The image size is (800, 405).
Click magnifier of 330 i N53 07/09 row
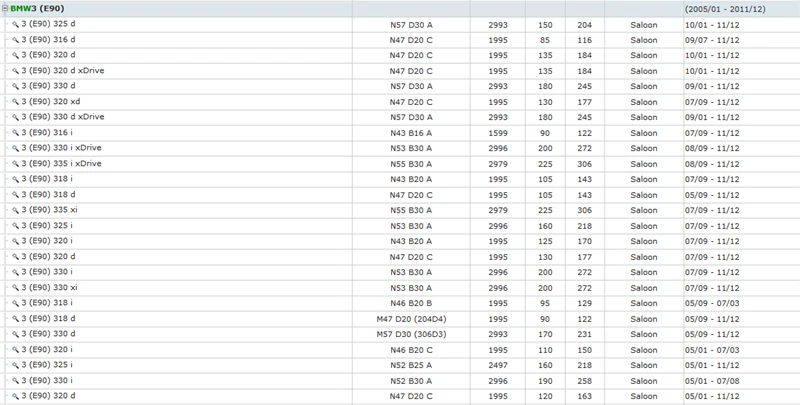click(x=15, y=272)
